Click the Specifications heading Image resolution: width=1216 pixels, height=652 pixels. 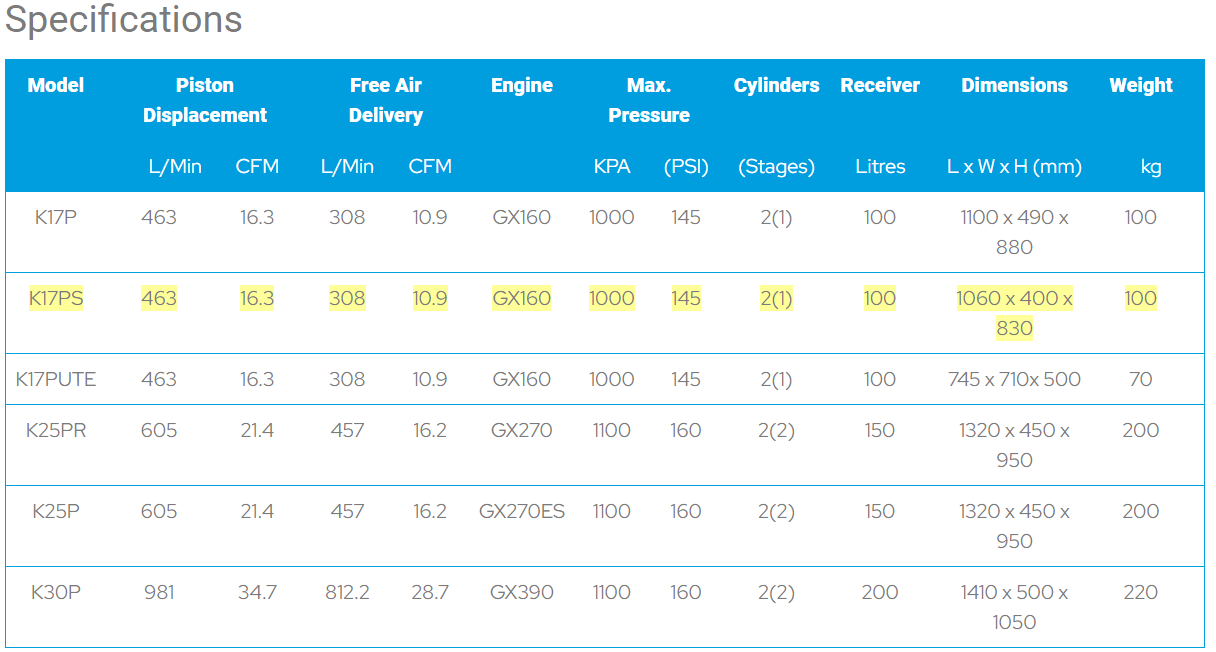click(x=124, y=20)
